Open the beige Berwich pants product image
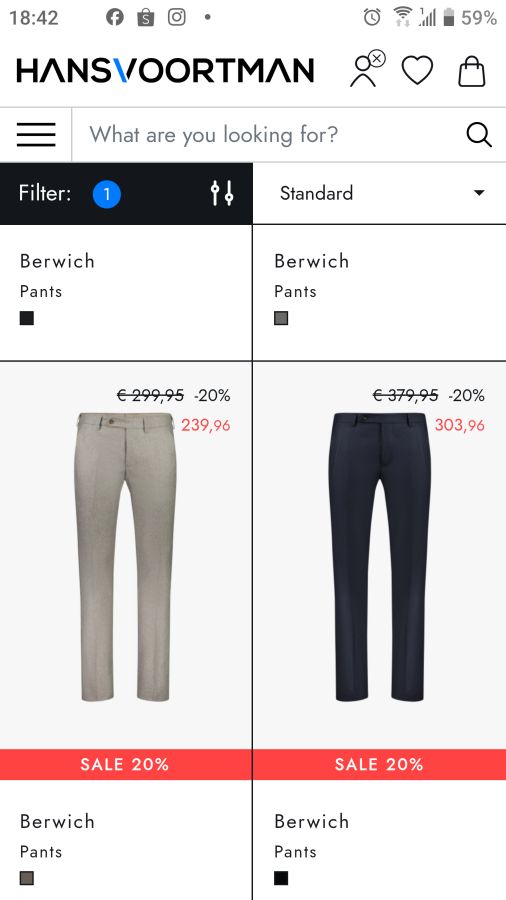This screenshot has width=506, height=900. click(x=125, y=557)
